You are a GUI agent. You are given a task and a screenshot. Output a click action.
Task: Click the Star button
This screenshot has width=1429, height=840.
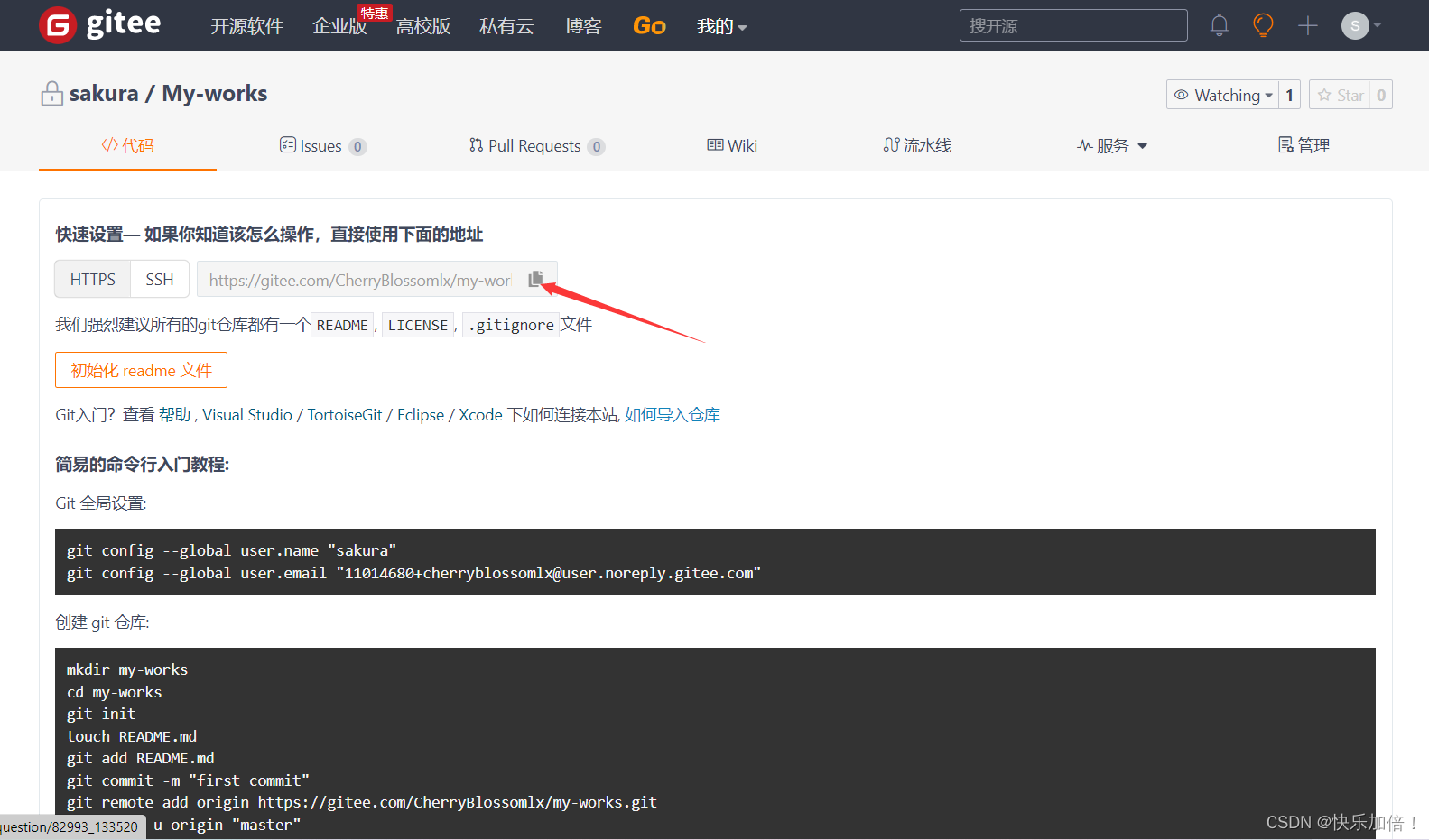pos(1340,95)
